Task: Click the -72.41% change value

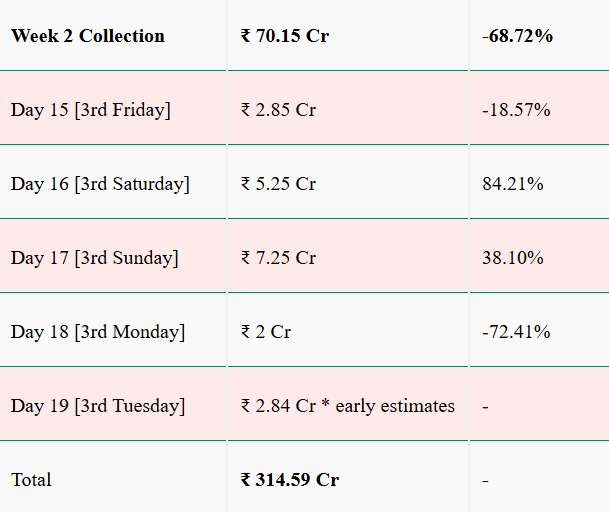Action: tap(516, 332)
